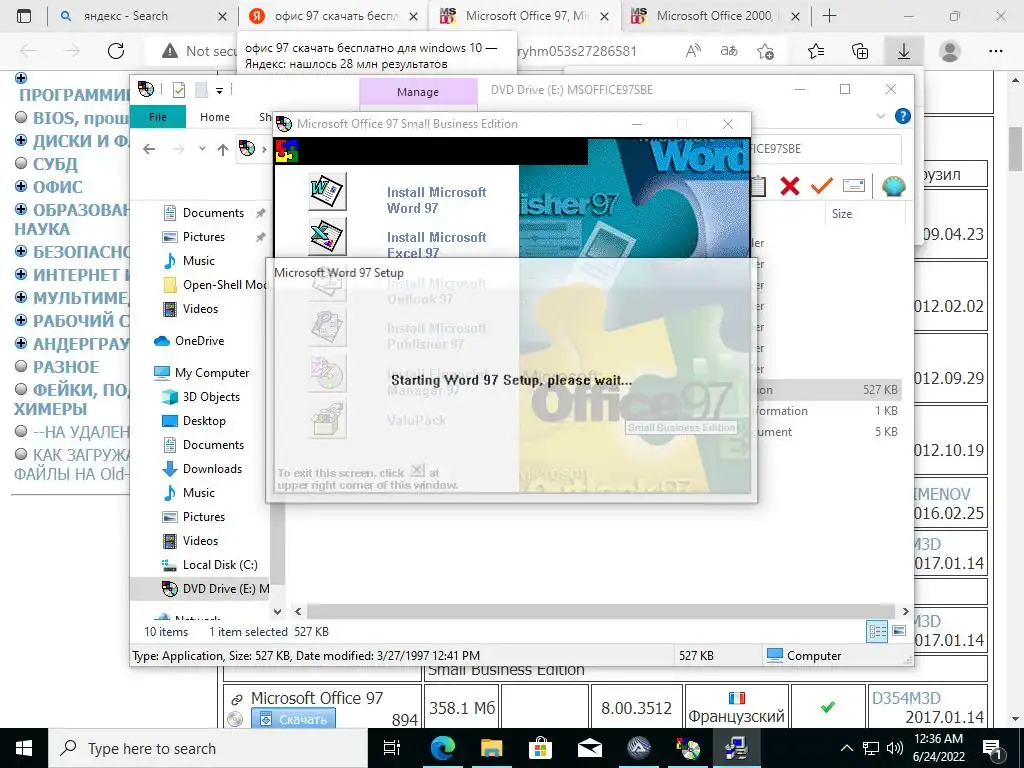Open Microsoft Edge from the taskbar
Viewport: 1024px width, 768px height.
coord(443,748)
